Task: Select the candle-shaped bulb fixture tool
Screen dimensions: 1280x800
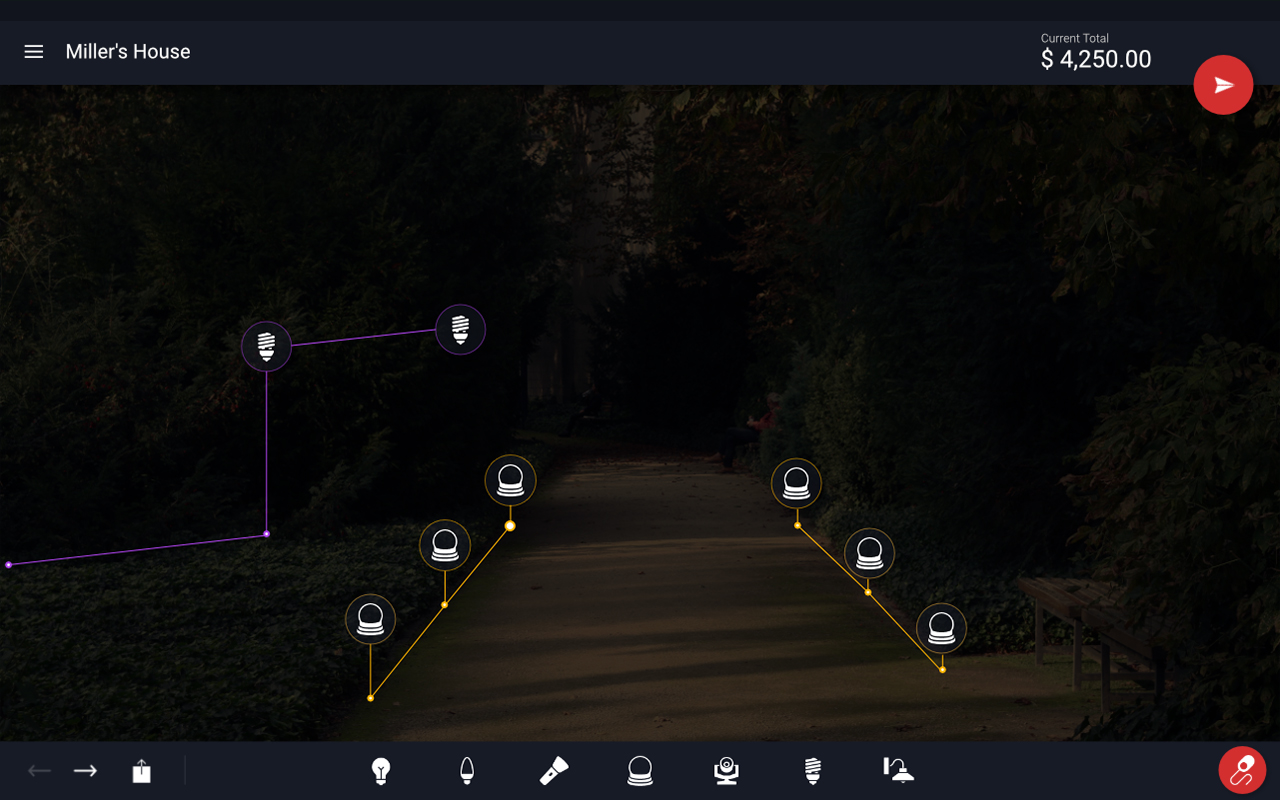Action: click(x=467, y=770)
